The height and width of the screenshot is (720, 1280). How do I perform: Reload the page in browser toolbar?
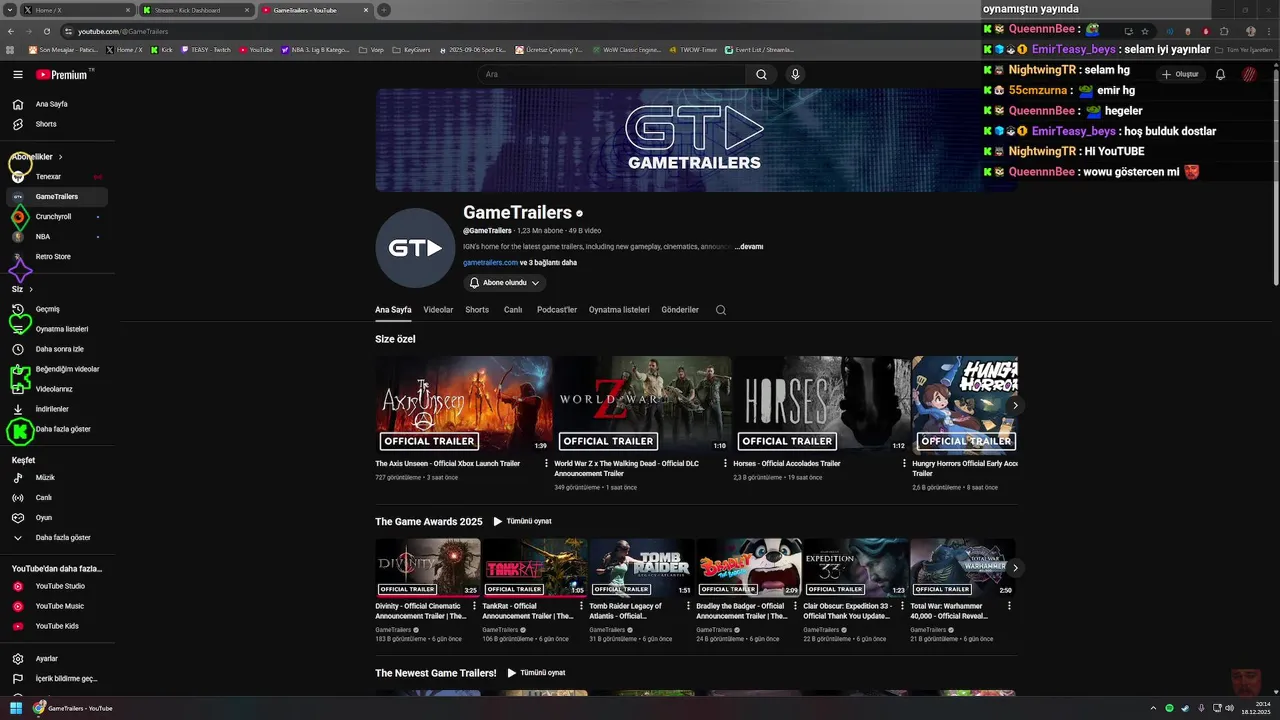tap(46, 31)
